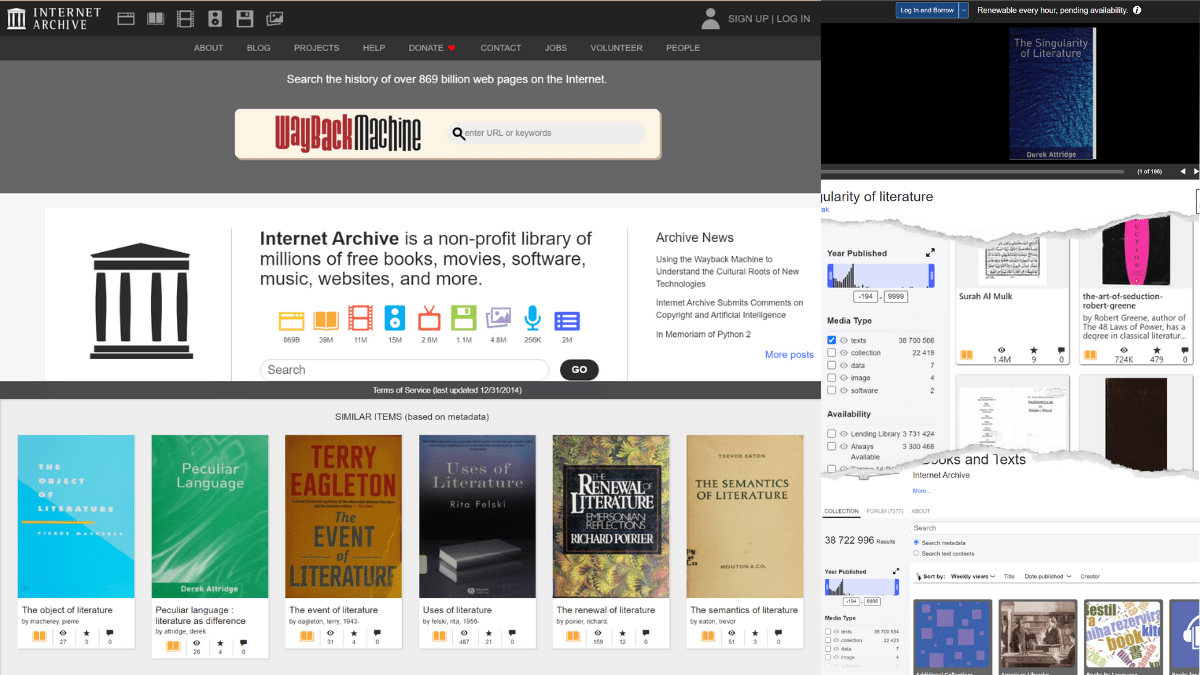
Task: Open the VOLUNTEER menu item
Action: click(x=616, y=47)
